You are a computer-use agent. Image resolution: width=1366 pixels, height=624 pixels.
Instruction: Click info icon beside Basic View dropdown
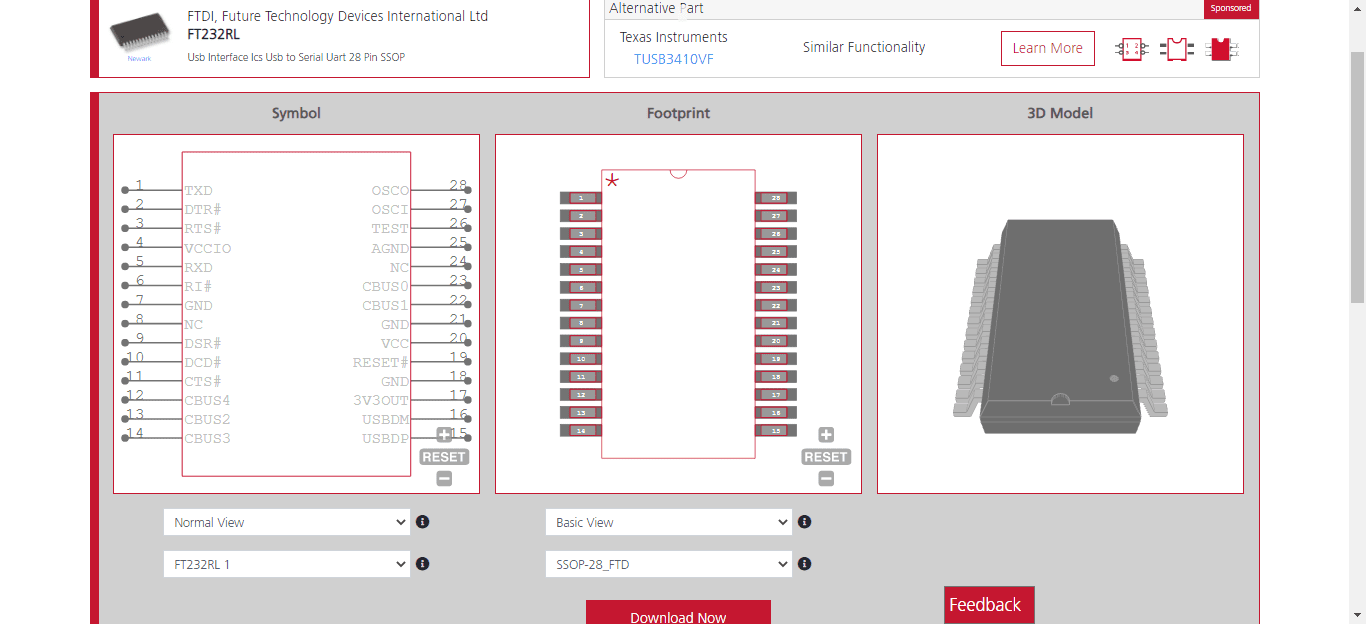804,522
